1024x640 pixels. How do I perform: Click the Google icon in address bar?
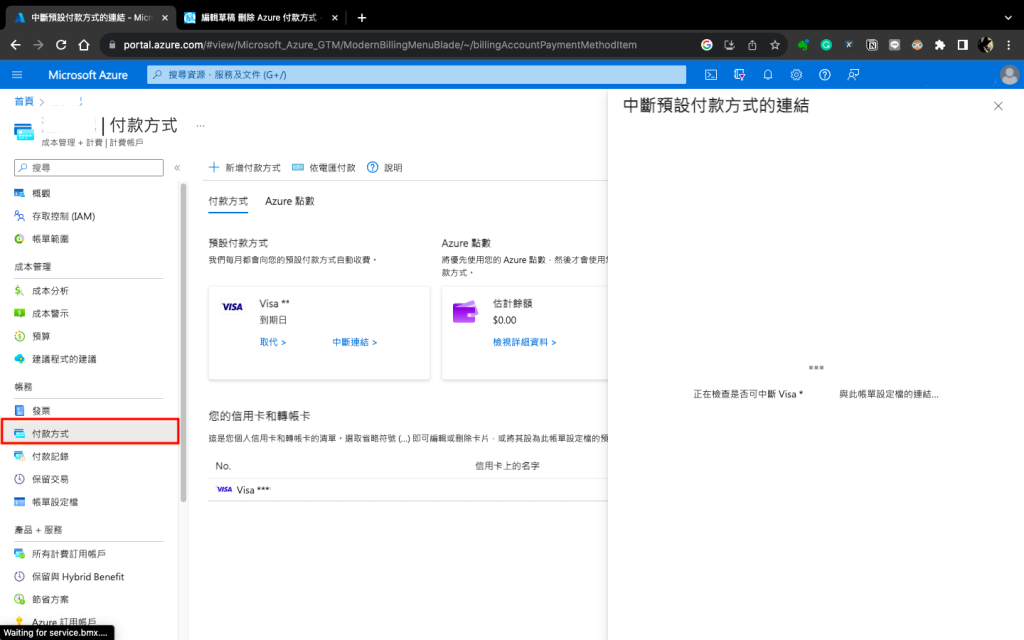pos(707,45)
